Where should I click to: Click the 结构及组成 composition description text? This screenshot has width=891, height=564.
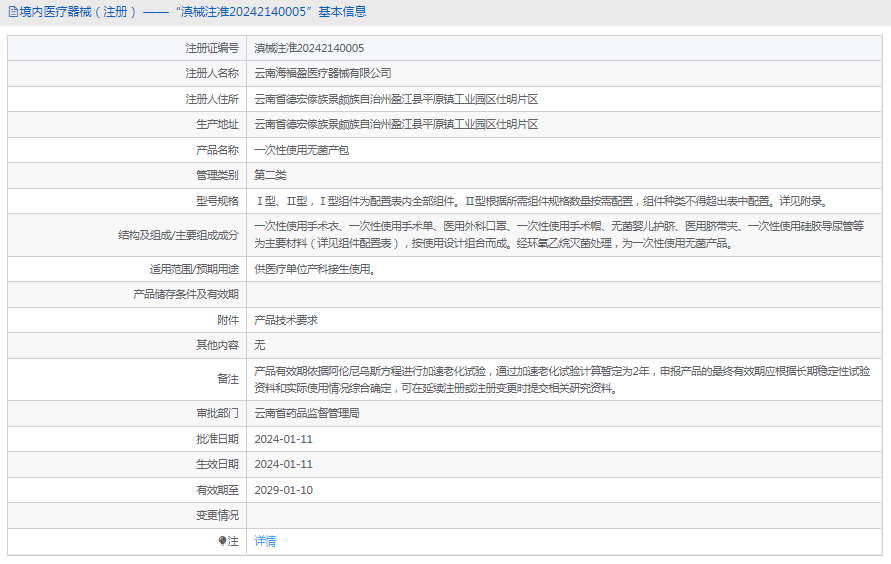(x=558, y=234)
